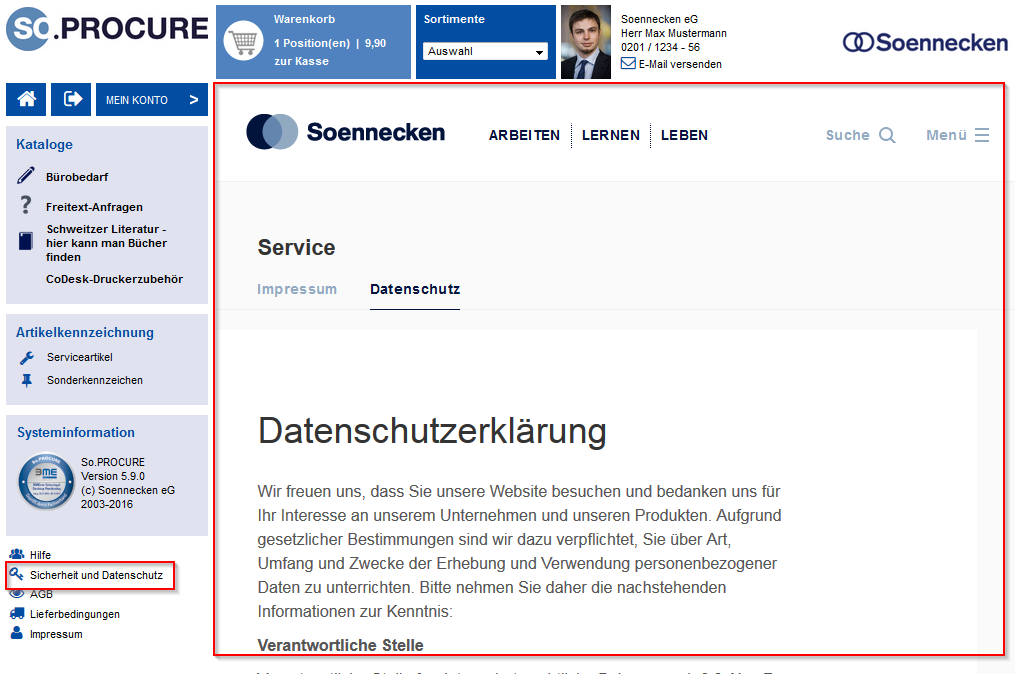Click the Verantwortliche Stelle subheading
Image resolution: width=1015 pixels, height=674 pixels.
point(340,645)
